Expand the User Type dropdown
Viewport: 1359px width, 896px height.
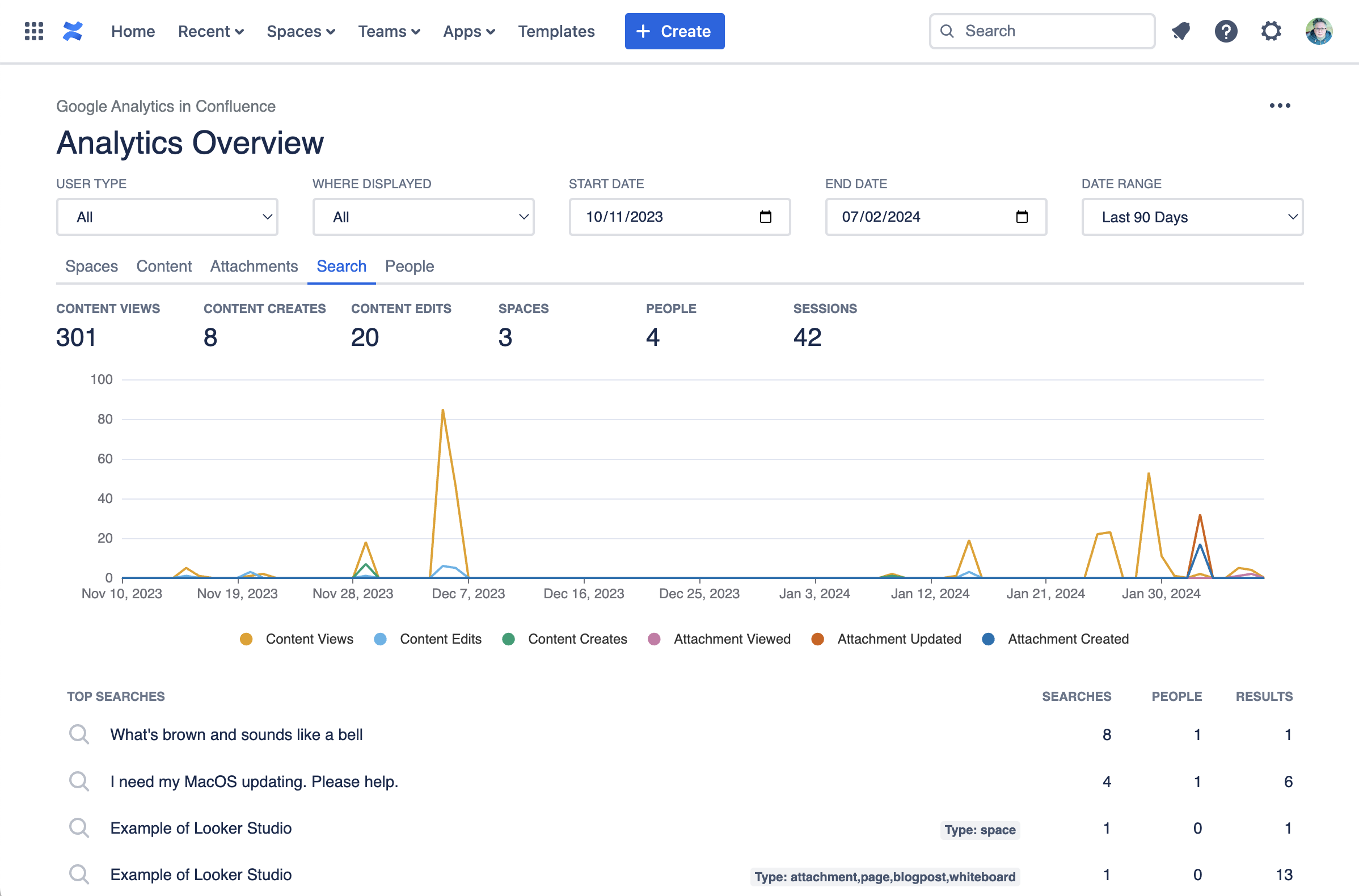click(x=167, y=217)
